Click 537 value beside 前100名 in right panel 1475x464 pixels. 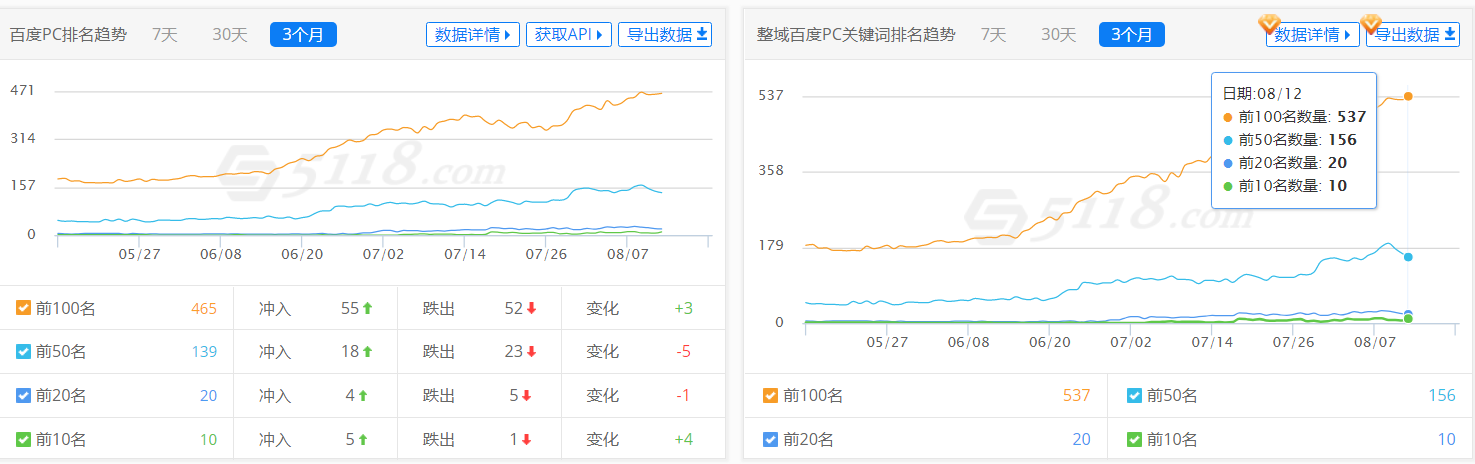1076,396
